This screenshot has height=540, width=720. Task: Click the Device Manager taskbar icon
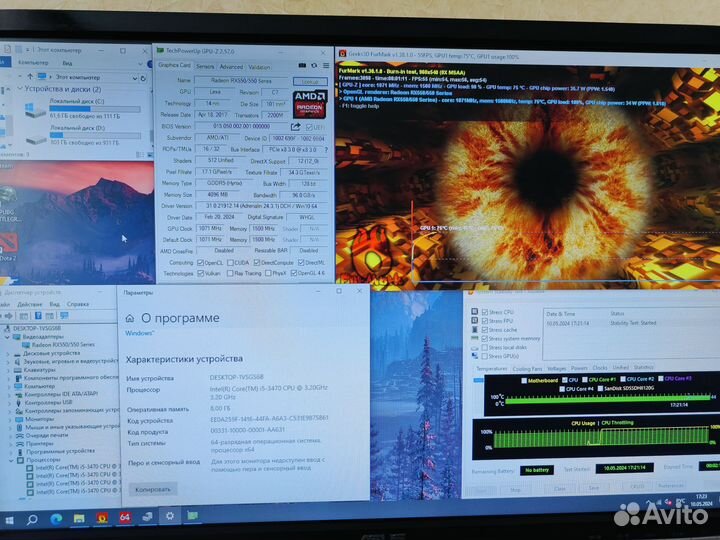(x=147, y=517)
